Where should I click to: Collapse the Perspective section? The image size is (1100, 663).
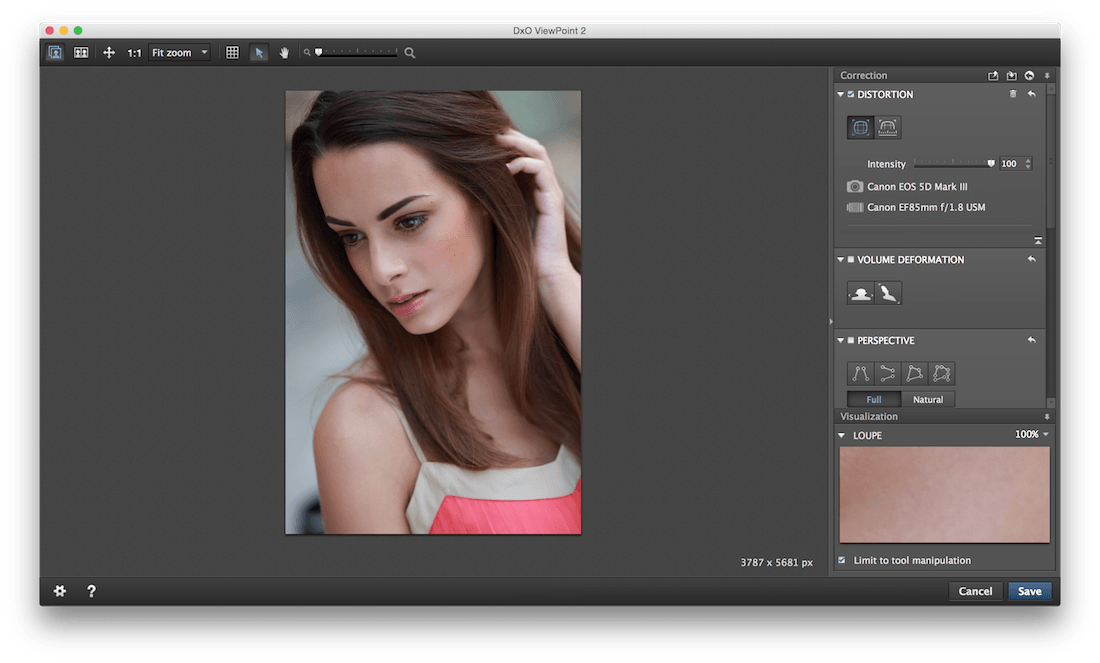(840, 340)
